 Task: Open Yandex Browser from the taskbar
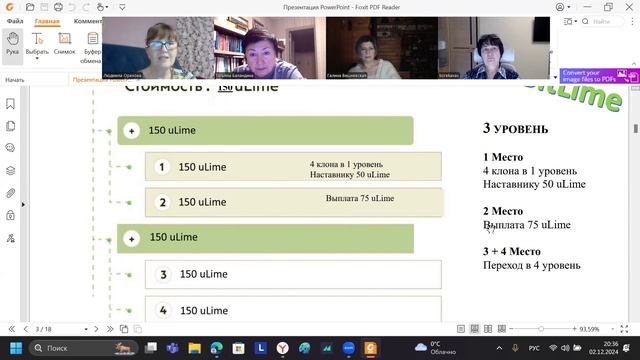click(282, 348)
